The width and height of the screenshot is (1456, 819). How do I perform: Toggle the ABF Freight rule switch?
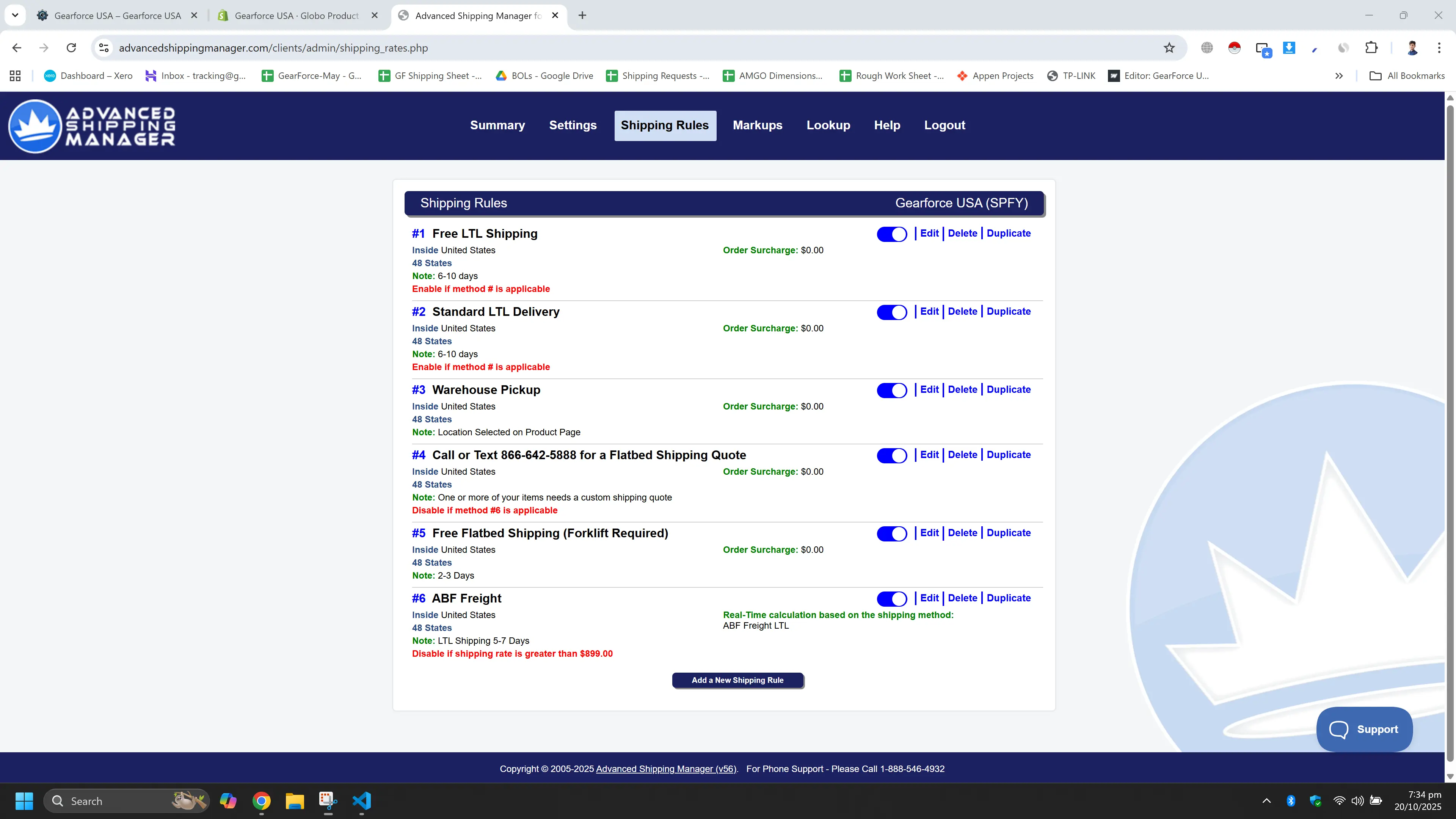click(x=891, y=599)
